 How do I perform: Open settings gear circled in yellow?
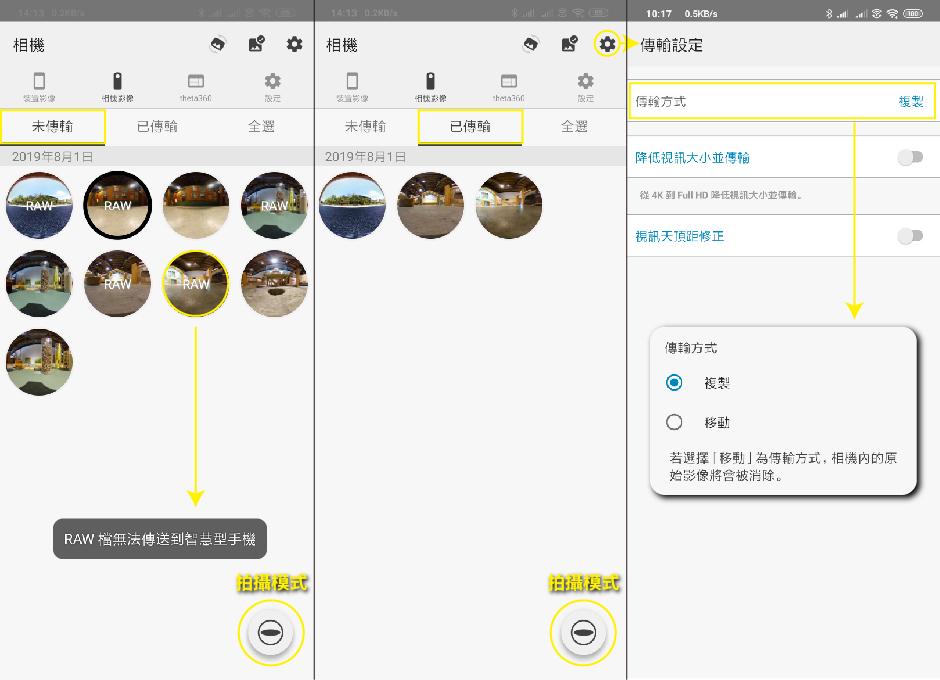click(607, 44)
